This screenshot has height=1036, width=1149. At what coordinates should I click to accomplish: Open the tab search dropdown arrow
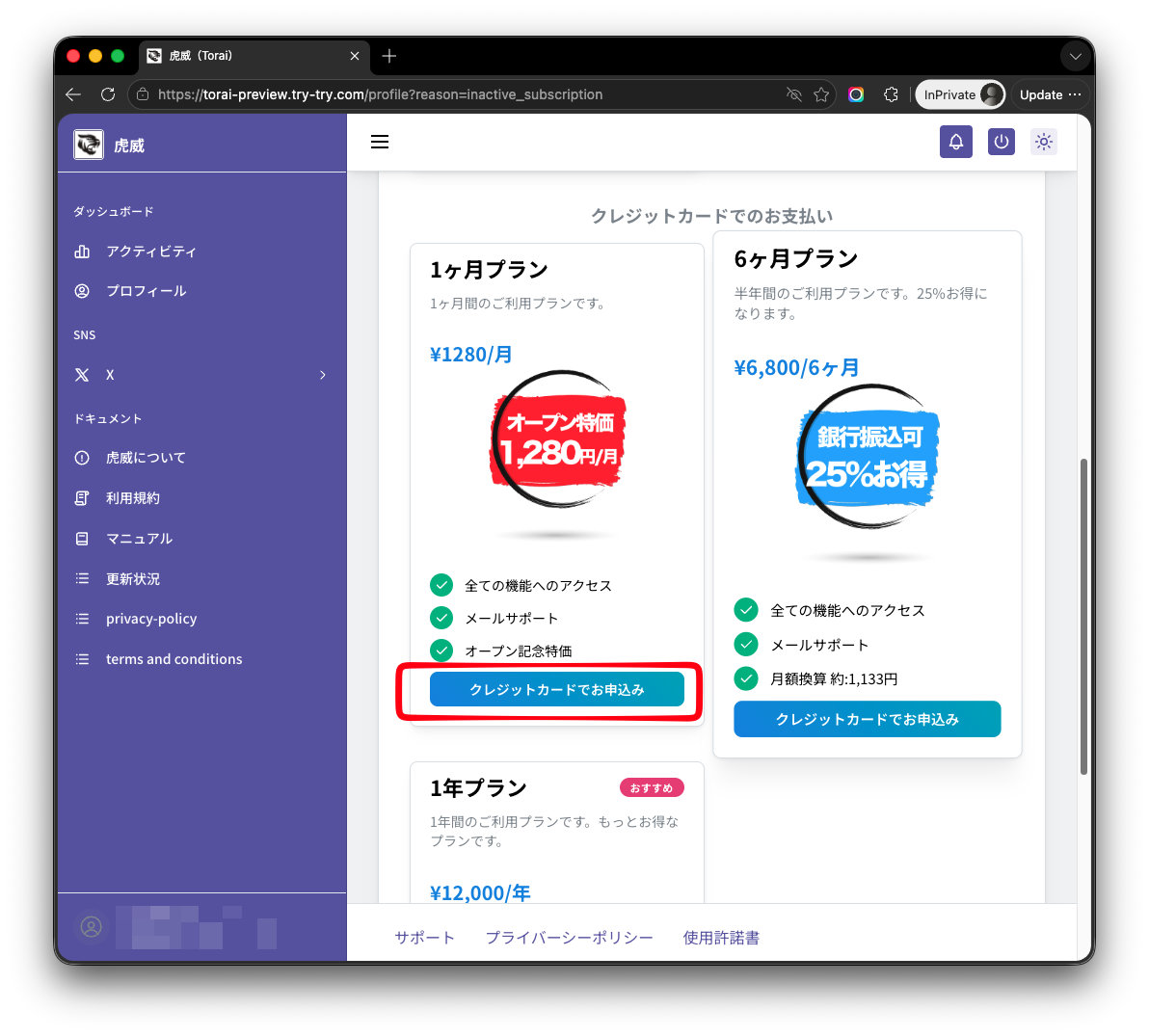(1075, 56)
